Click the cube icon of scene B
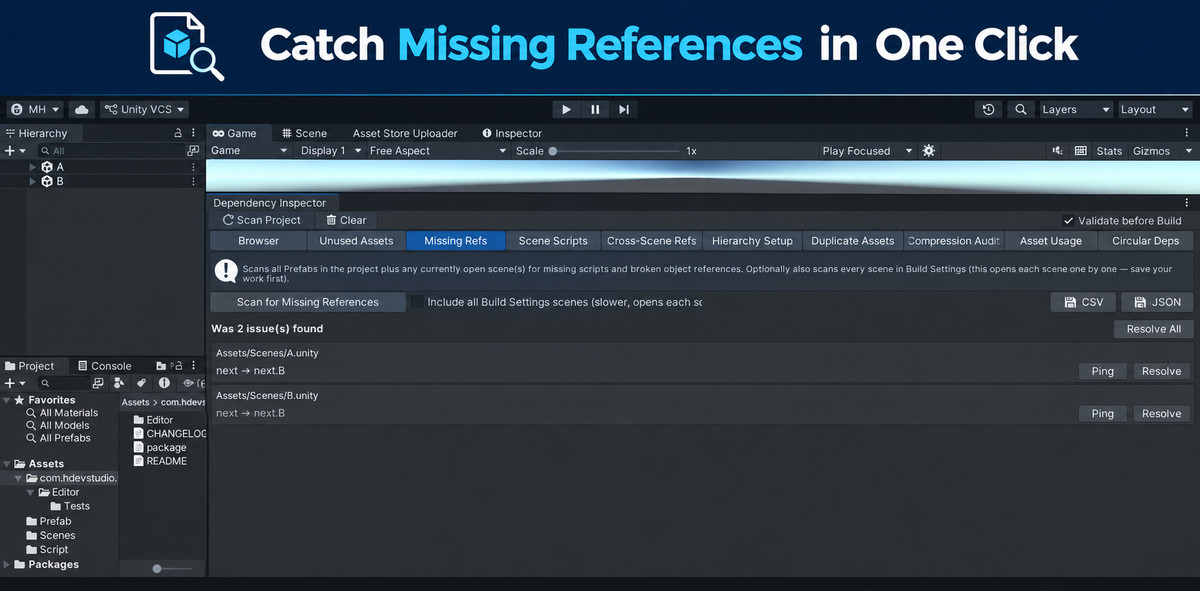 [x=47, y=181]
